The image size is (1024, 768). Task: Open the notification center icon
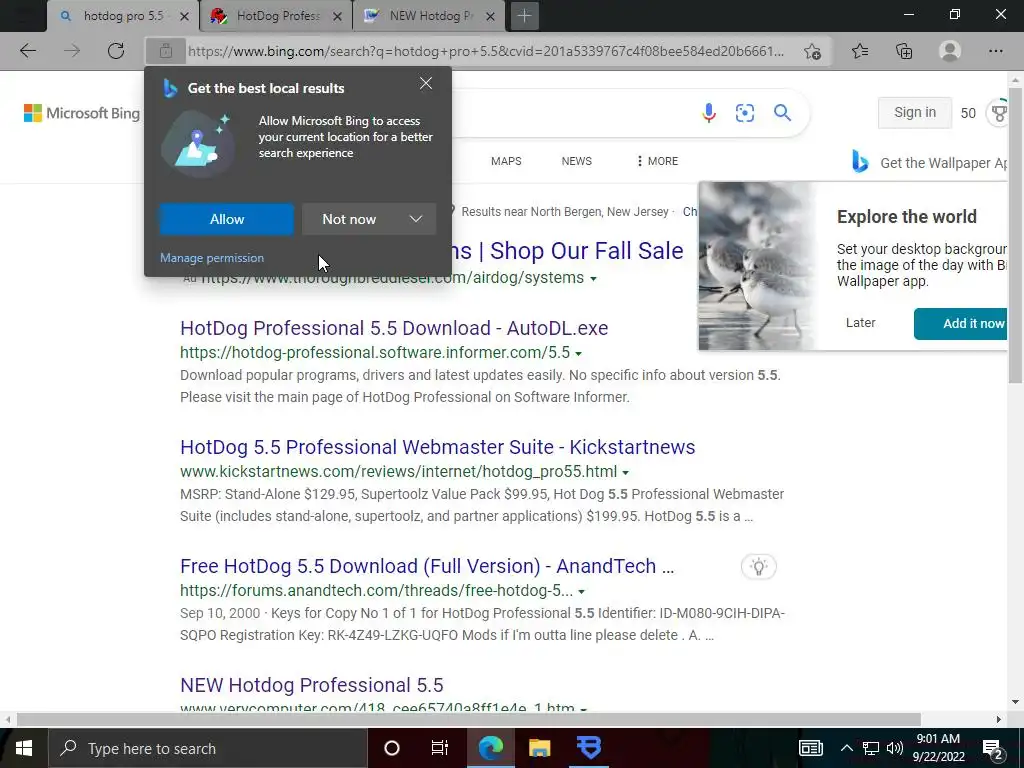pos(993,748)
